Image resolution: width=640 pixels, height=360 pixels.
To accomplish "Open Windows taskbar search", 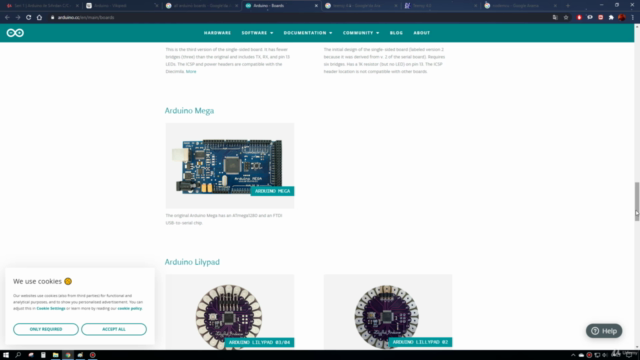I will pos(18,355).
